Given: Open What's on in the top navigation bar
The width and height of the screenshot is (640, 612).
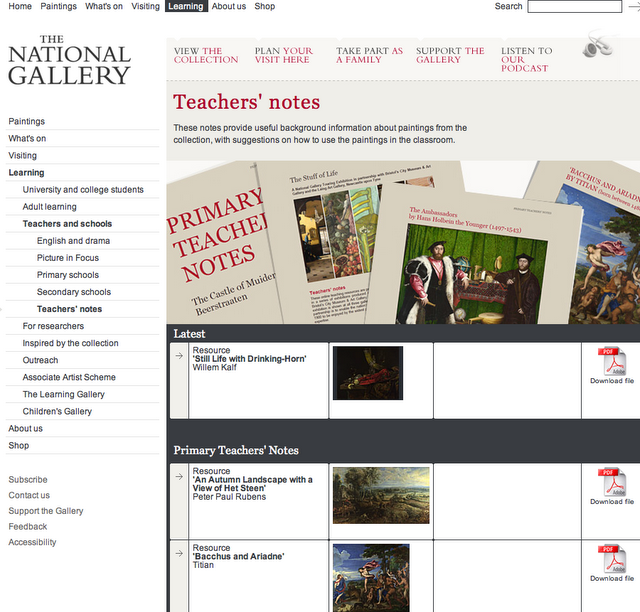Looking at the screenshot, I should (x=104, y=6).
